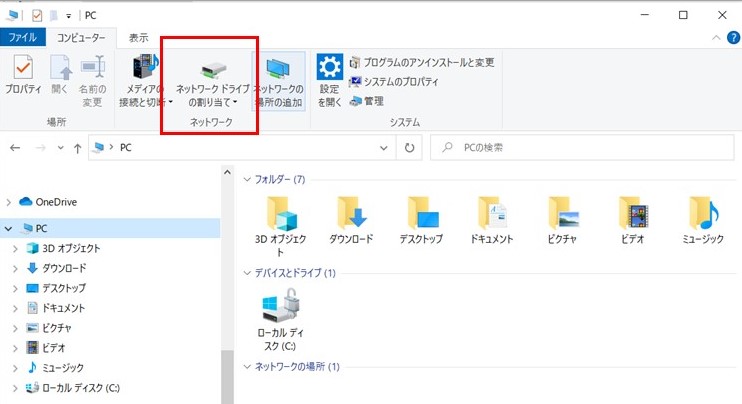
Task: Switch to the 表示 tab
Action: (x=139, y=38)
